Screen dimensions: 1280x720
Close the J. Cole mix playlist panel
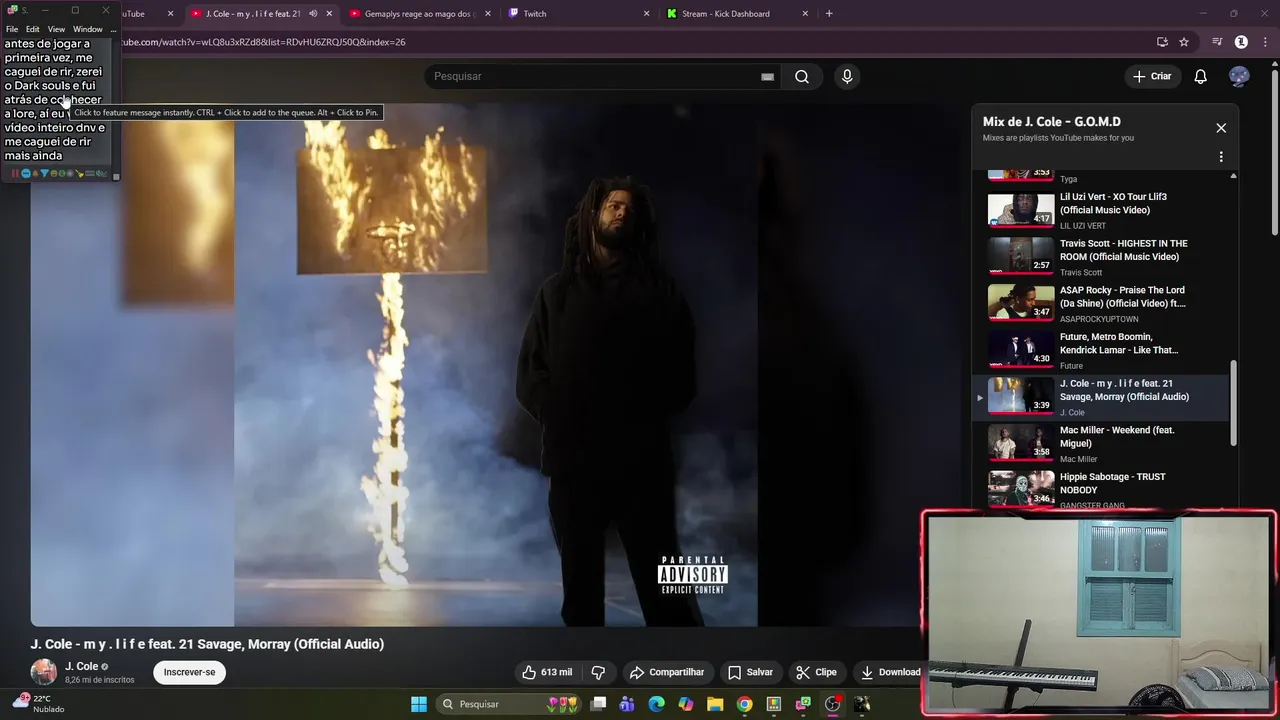coord(1221,128)
